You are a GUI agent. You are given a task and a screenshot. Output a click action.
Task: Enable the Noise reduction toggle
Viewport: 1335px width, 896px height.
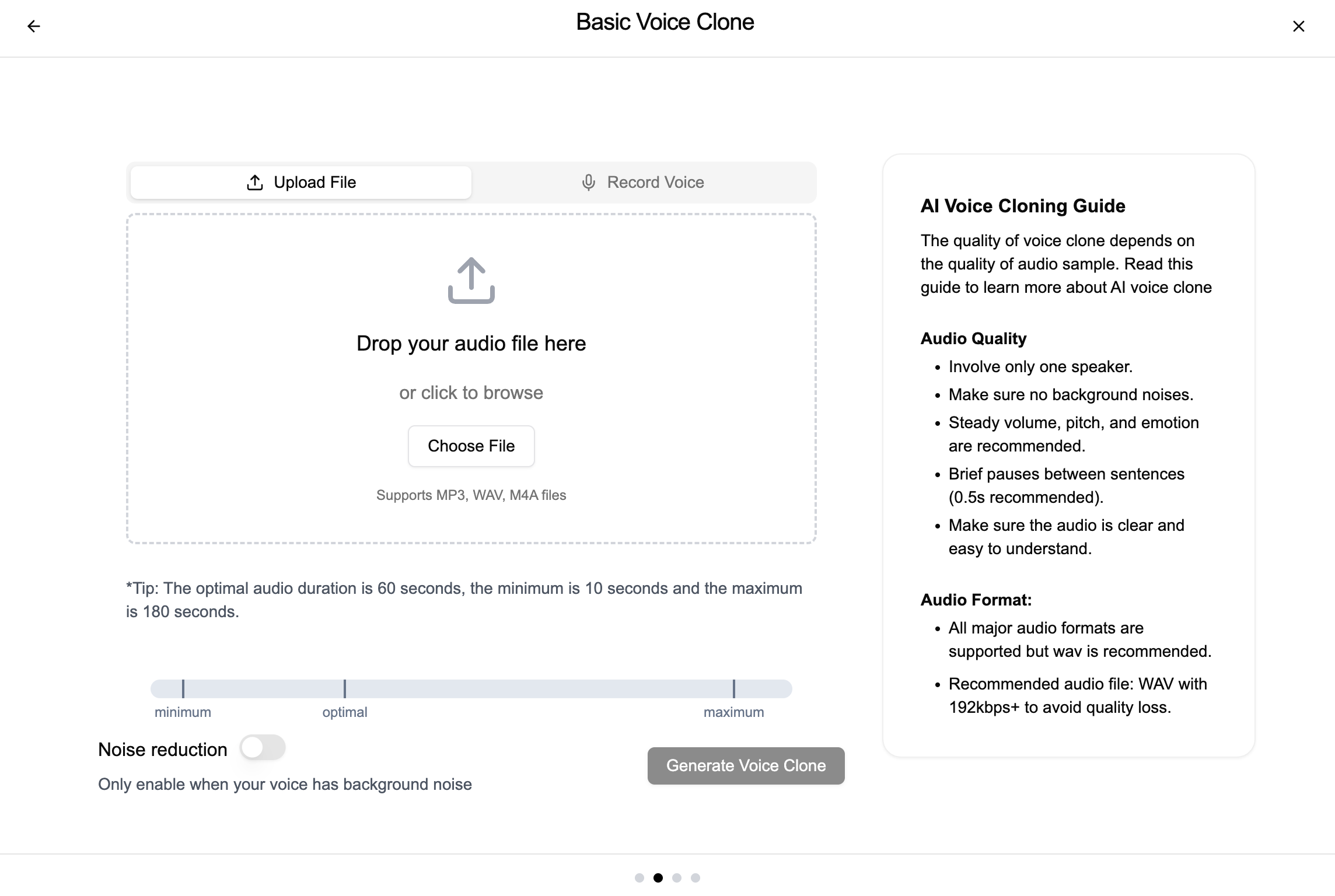[262, 748]
